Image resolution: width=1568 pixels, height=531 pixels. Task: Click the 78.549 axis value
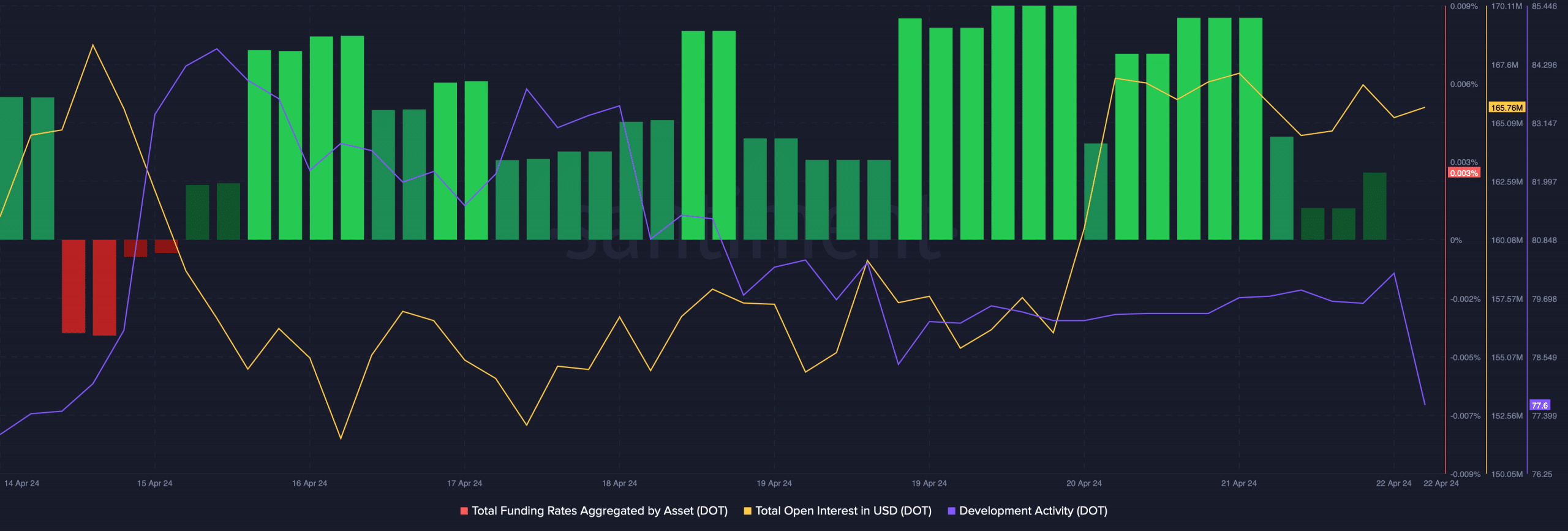tap(1544, 358)
